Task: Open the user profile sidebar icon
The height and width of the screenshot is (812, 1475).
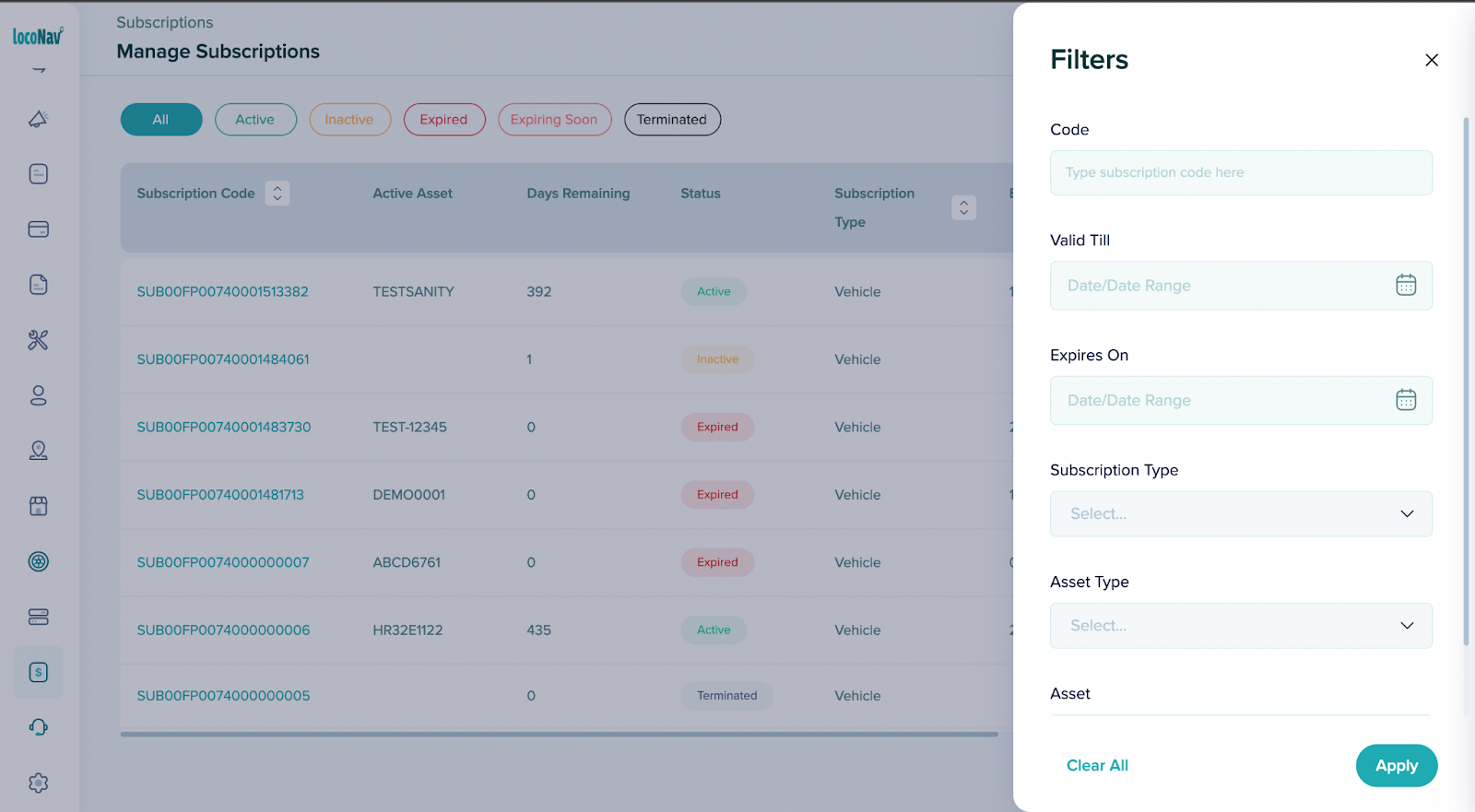Action: click(x=38, y=395)
